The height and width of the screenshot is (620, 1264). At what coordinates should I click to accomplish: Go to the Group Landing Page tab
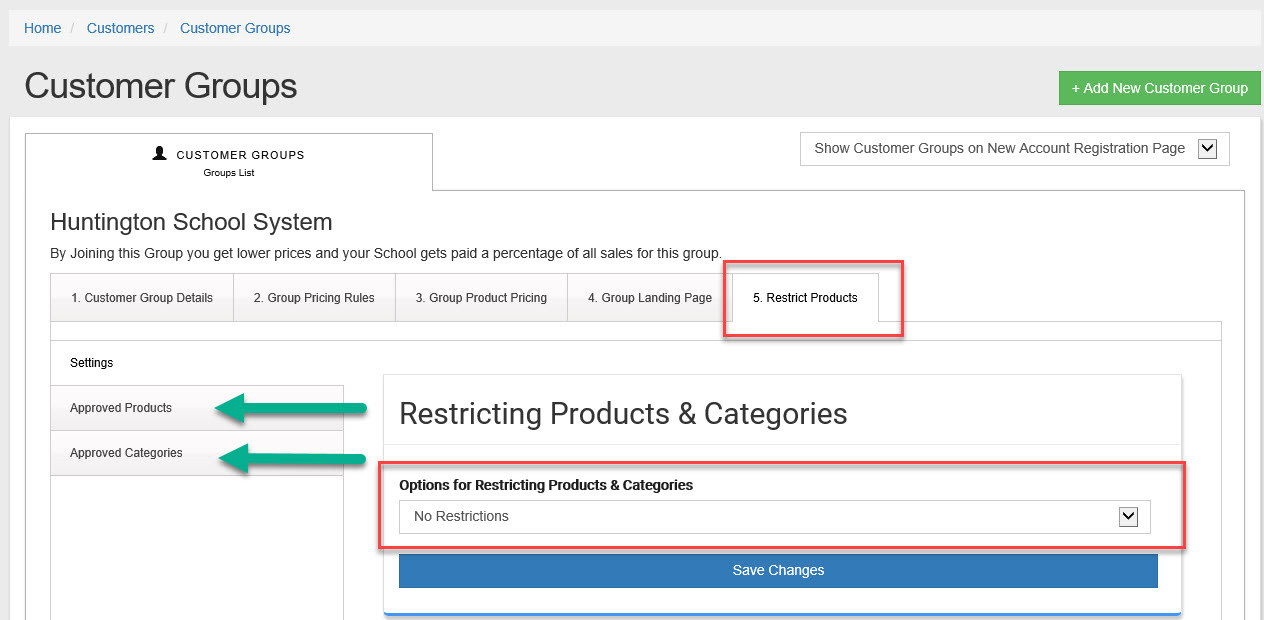pos(650,298)
